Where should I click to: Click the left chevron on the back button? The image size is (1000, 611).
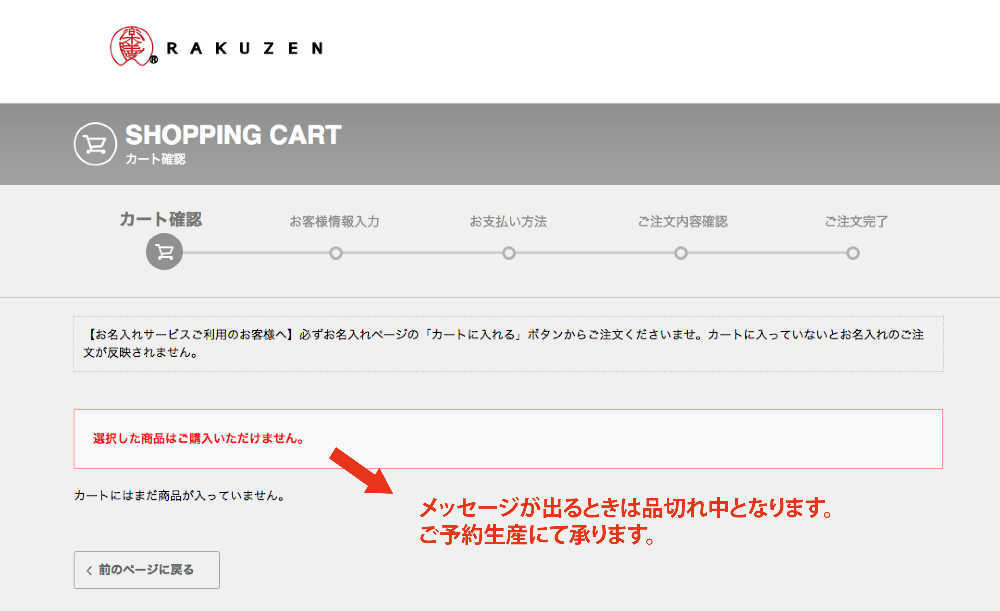pos(88,570)
